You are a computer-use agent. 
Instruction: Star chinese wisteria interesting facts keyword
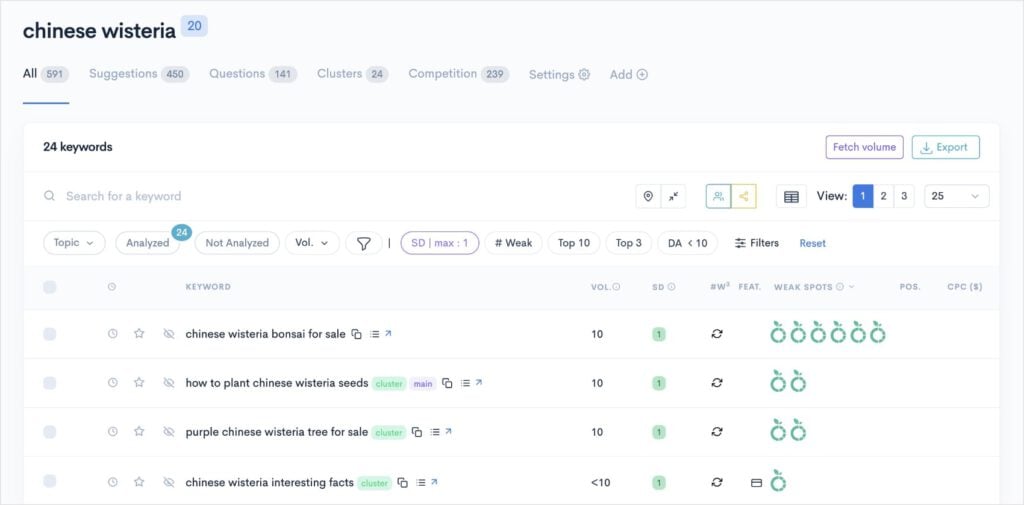coord(139,482)
